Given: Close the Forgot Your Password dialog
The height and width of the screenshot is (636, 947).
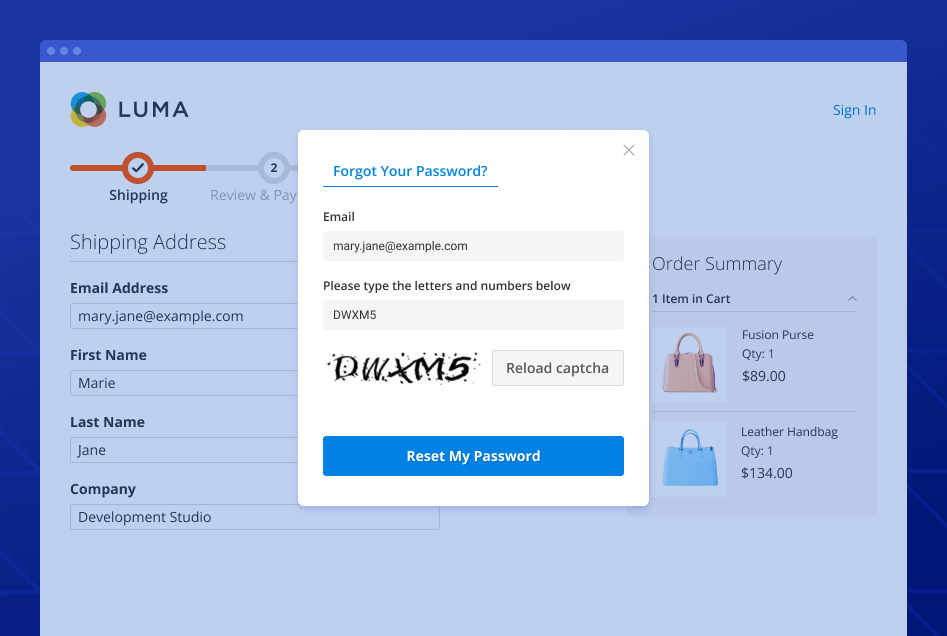Looking at the screenshot, I should [629, 150].
